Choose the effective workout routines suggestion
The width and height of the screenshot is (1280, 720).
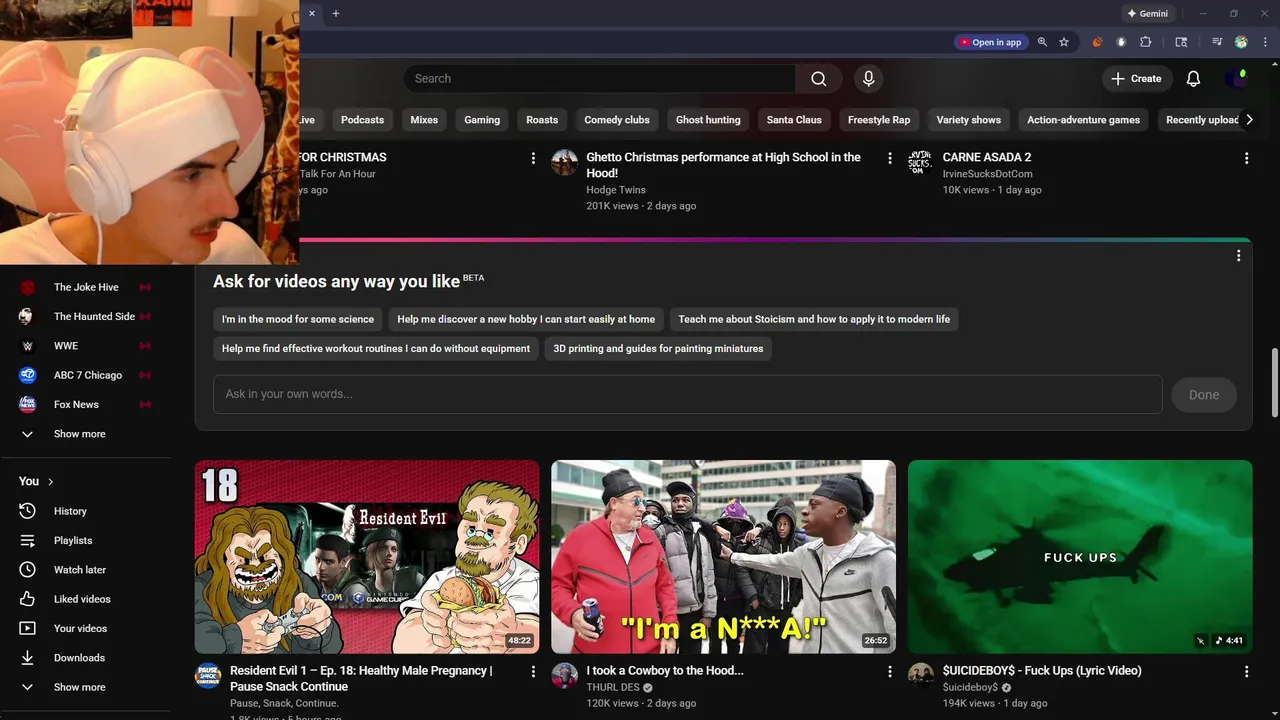pyautogui.click(x=376, y=349)
